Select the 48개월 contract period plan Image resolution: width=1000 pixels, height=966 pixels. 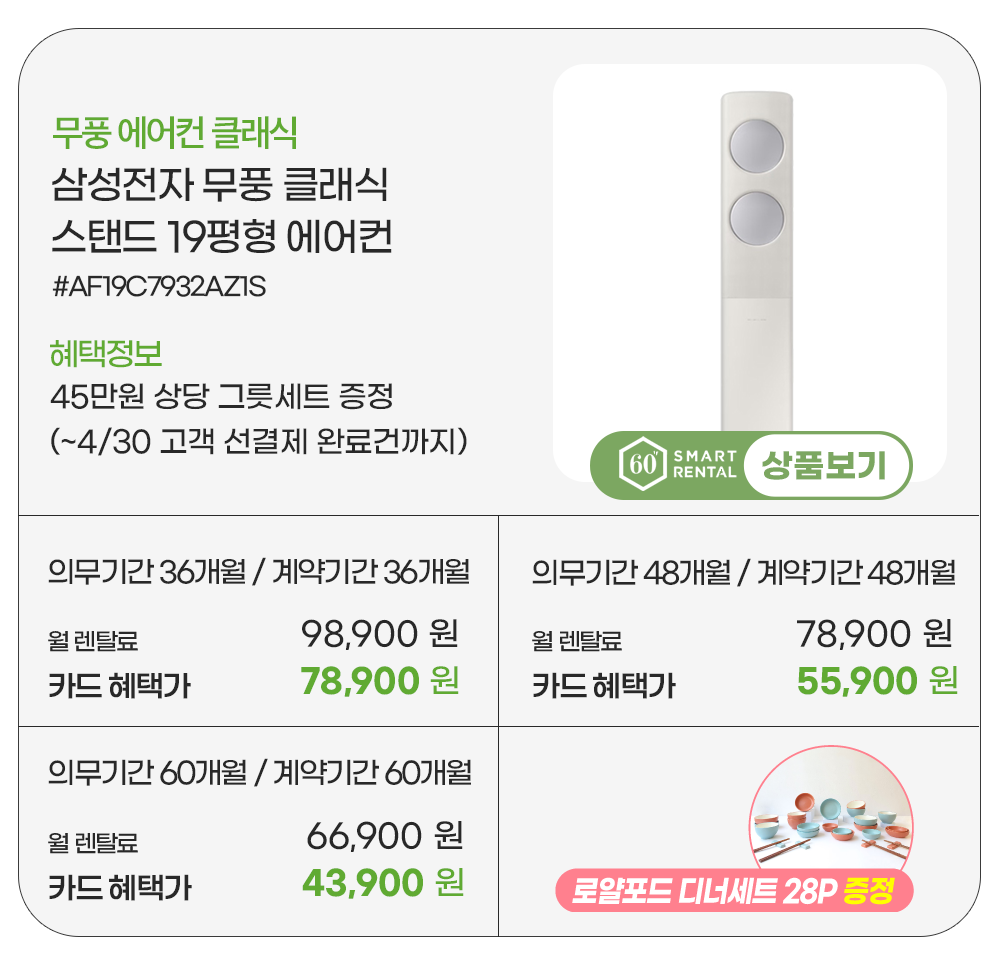(x=744, y=574)
